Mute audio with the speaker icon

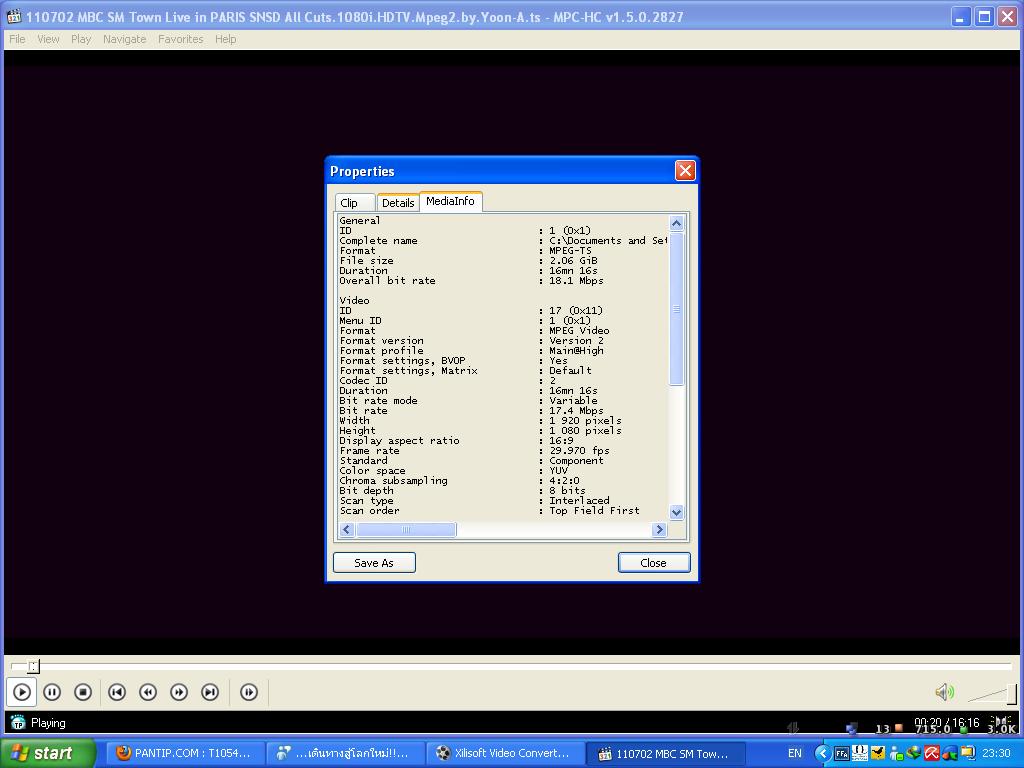click(x=944, y=692)
